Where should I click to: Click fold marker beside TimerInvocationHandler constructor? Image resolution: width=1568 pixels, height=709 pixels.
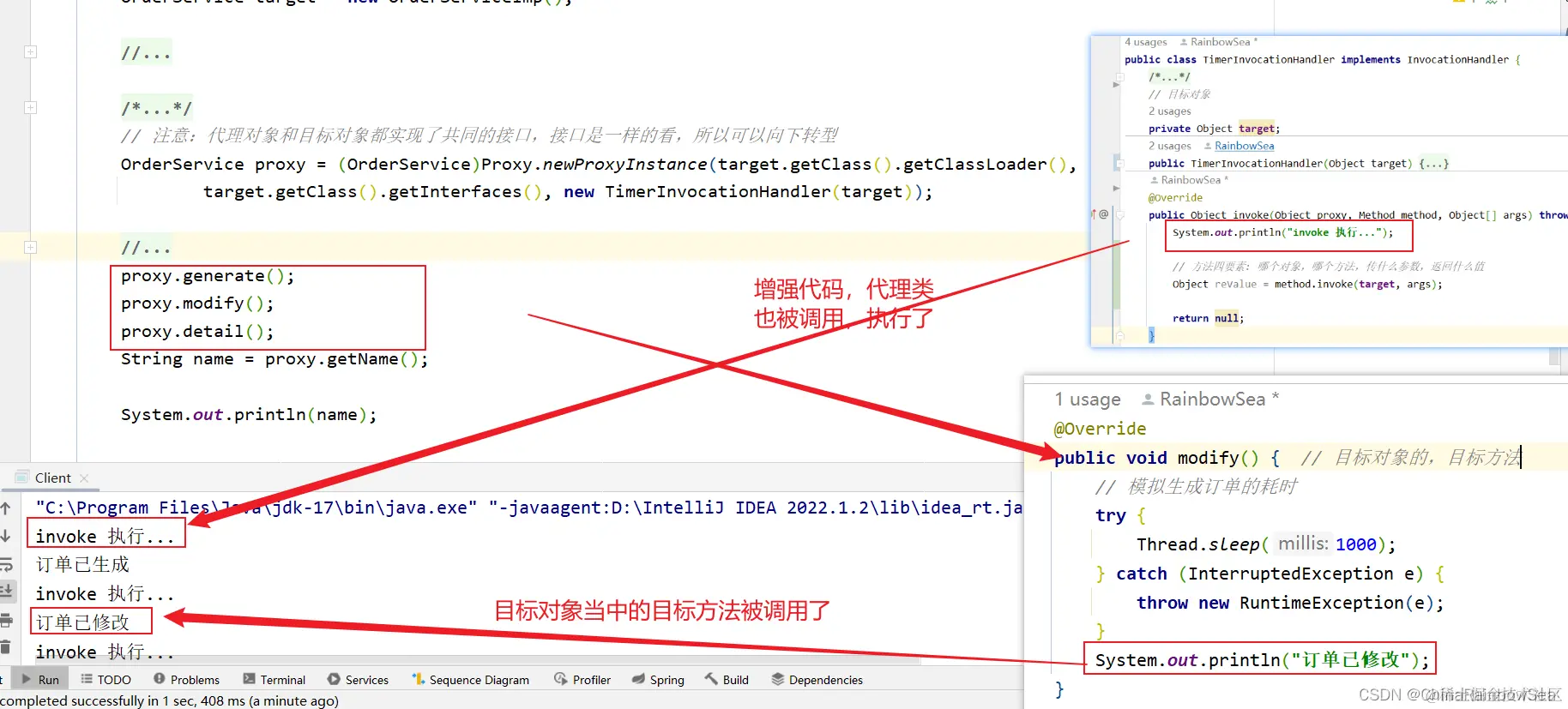click(1119, 162)
